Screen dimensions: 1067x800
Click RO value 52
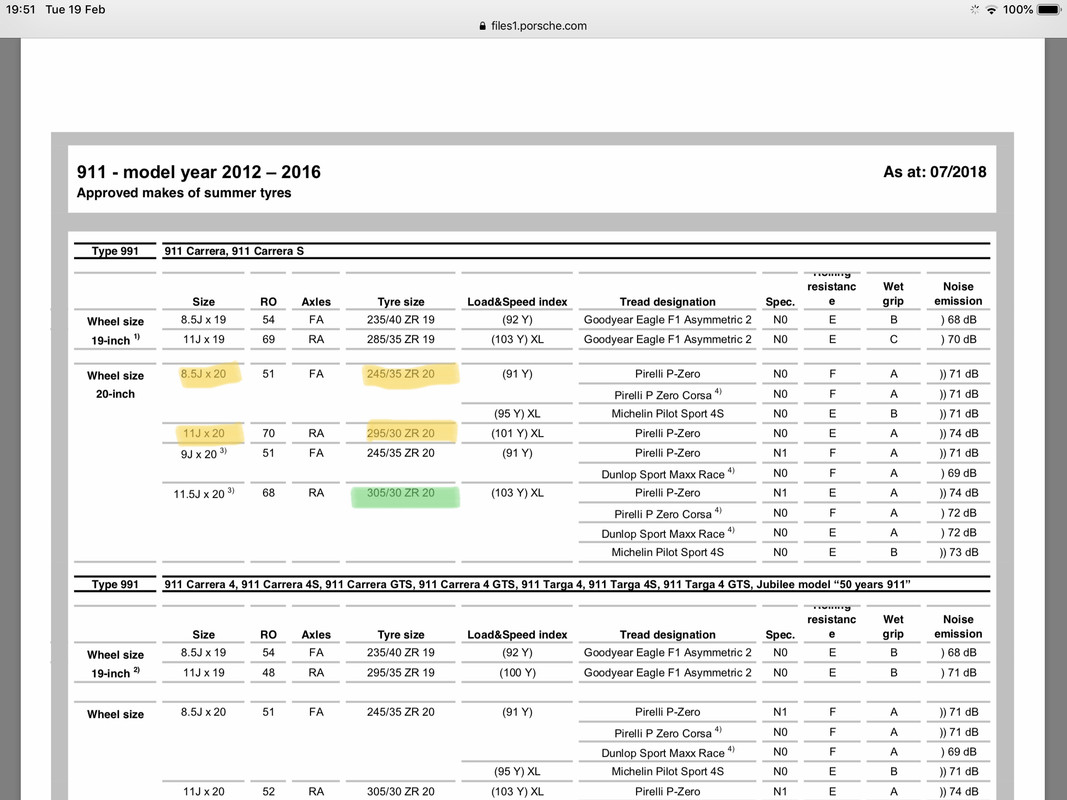pos(269,792)
